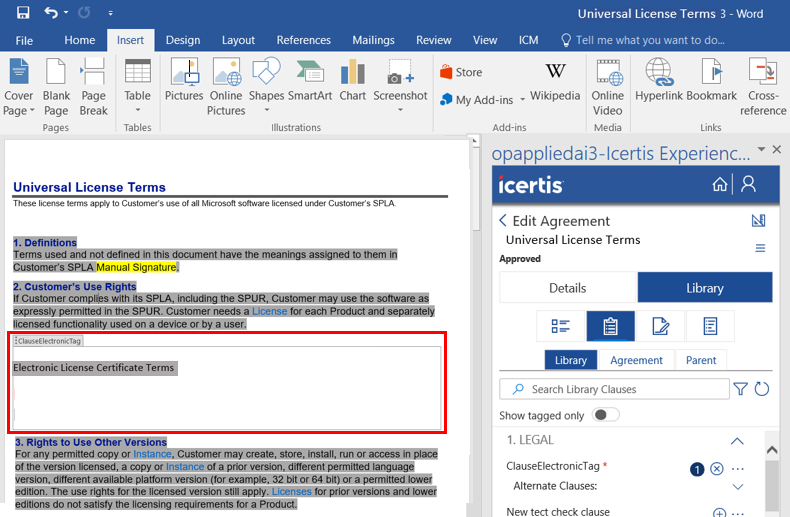Collapse the 1. LEGAL section
Viewport: 790px width, 517px height.
pos(737,440)
